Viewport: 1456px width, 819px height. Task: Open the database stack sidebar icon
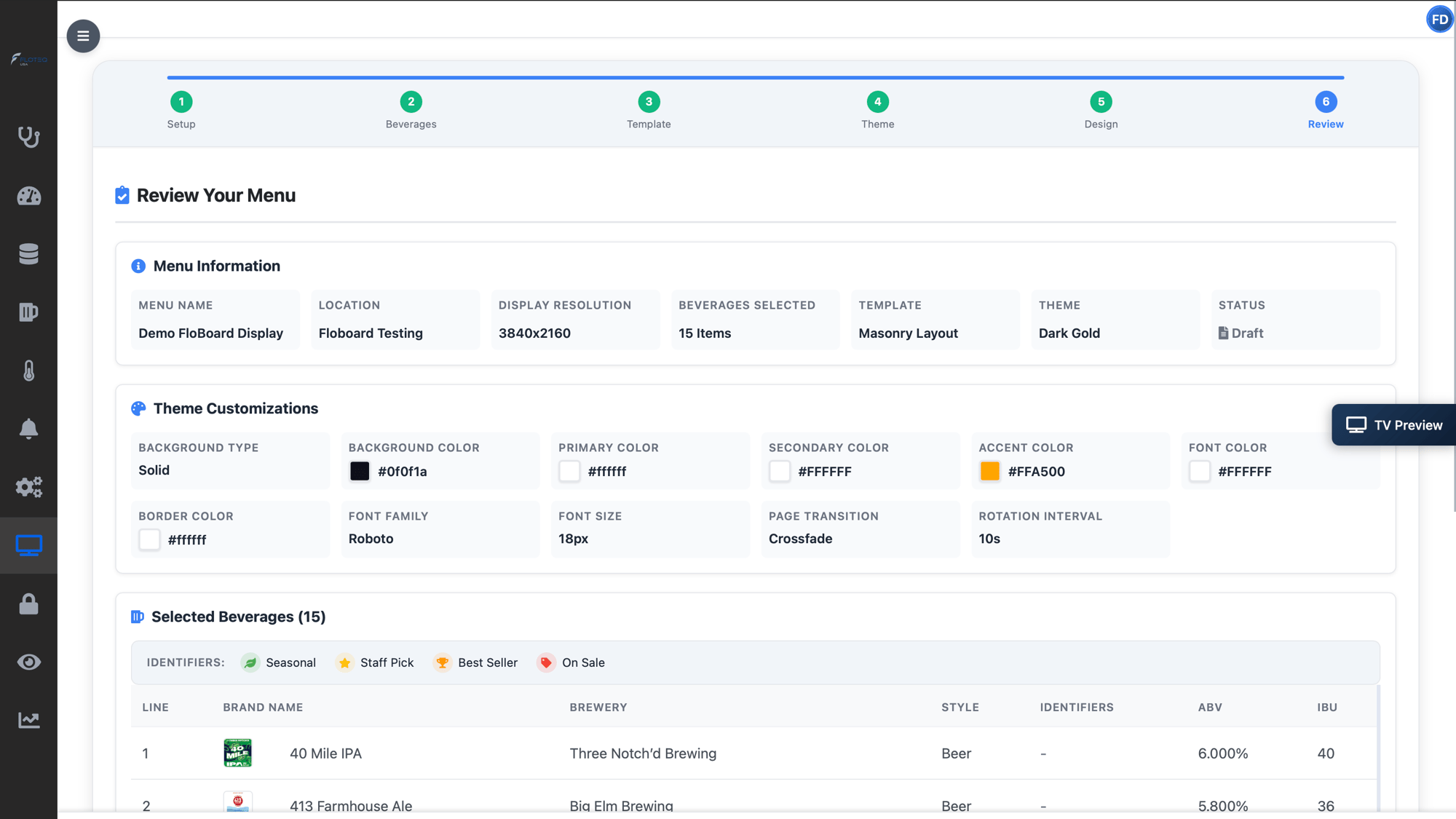point(28,254)
